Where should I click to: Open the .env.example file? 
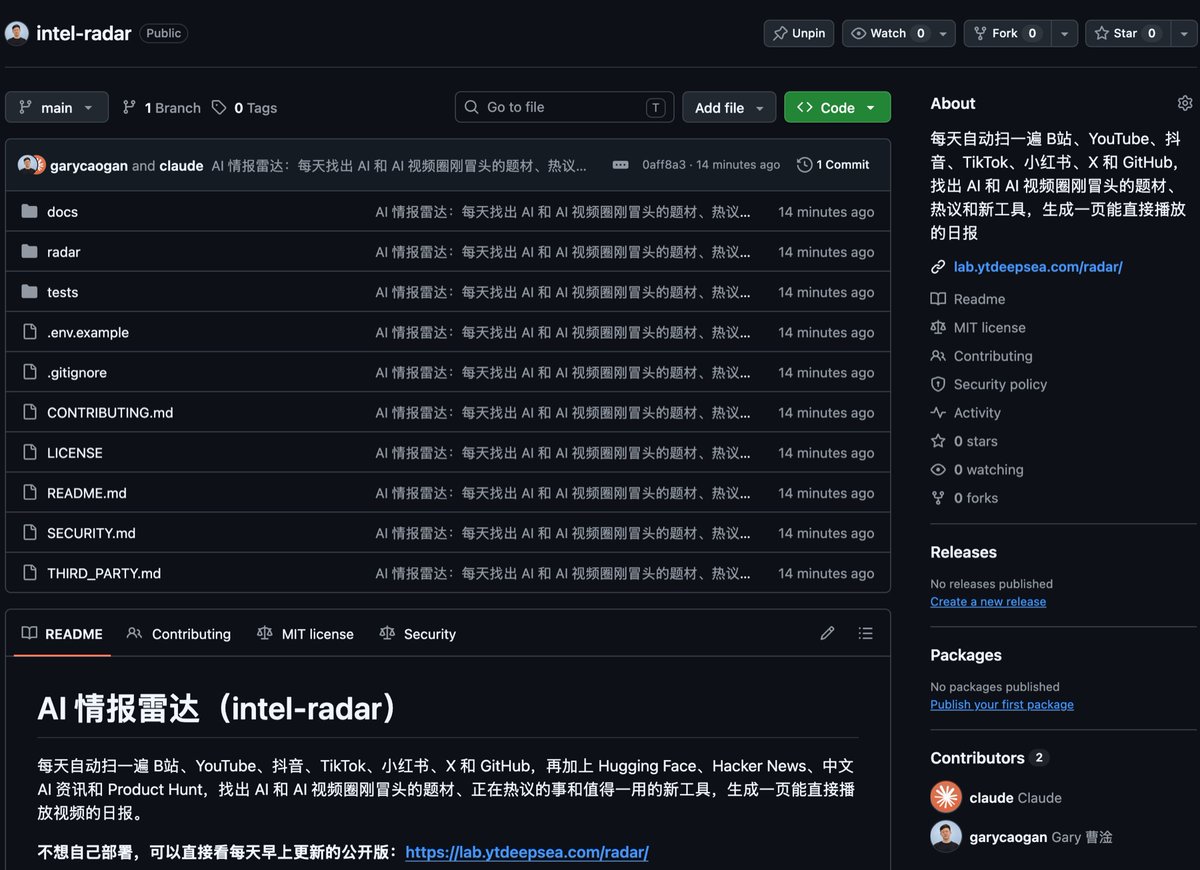coord(88,333)
